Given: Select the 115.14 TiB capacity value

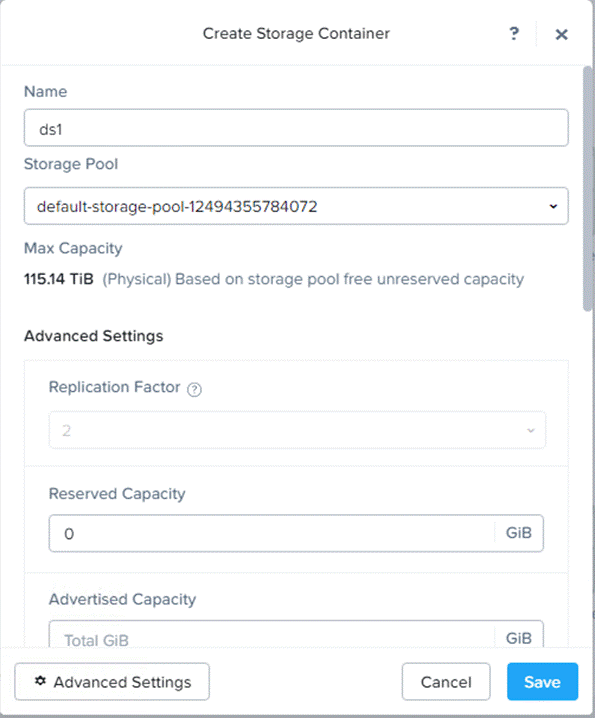Looking at the screenshot, I should 59,279.
